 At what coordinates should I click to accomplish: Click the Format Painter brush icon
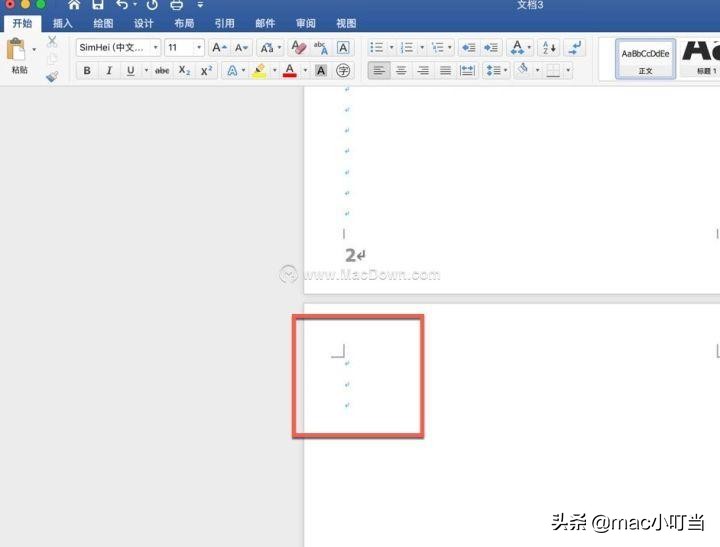52,77
